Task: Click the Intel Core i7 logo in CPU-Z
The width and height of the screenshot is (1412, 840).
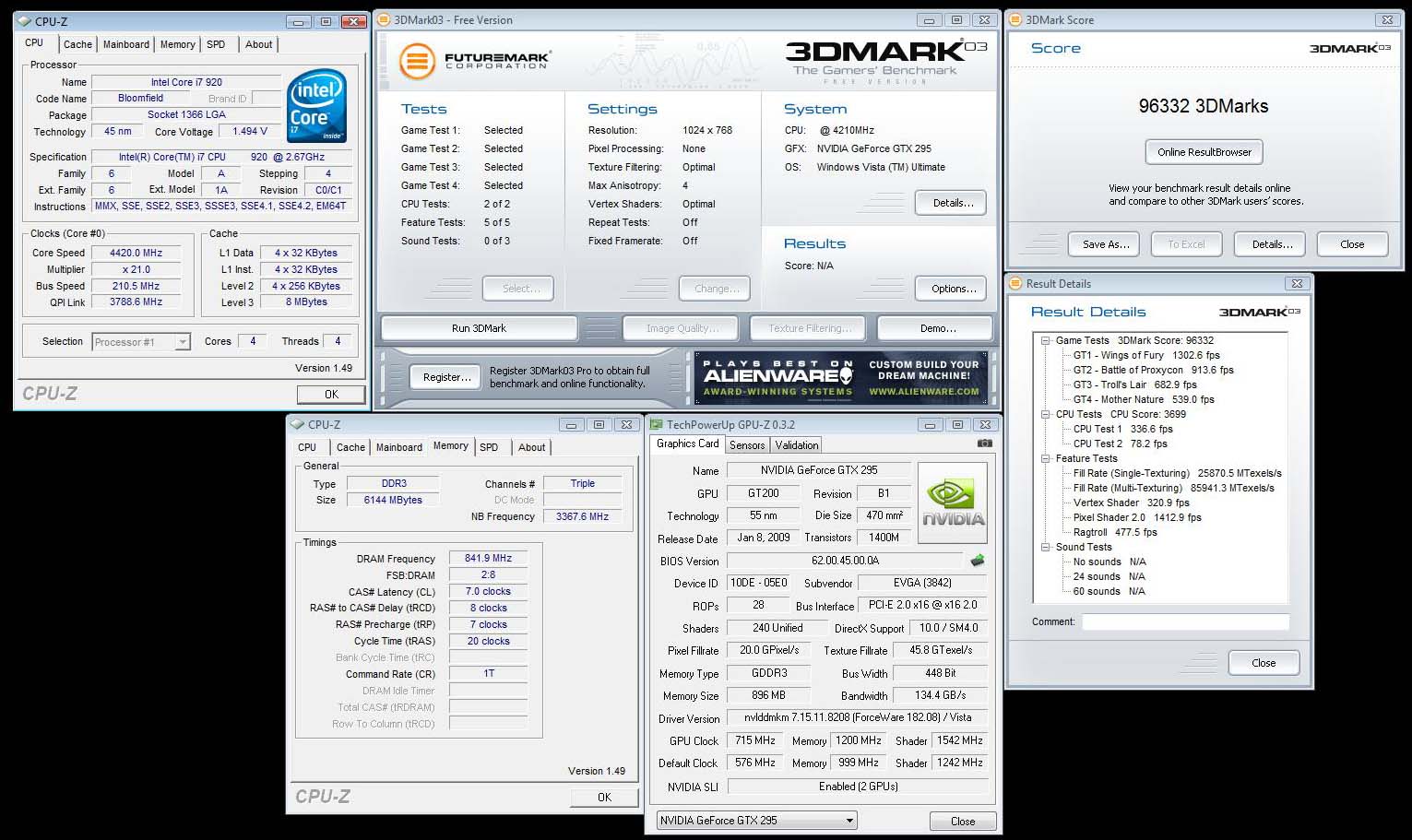Action: (316, 104)
